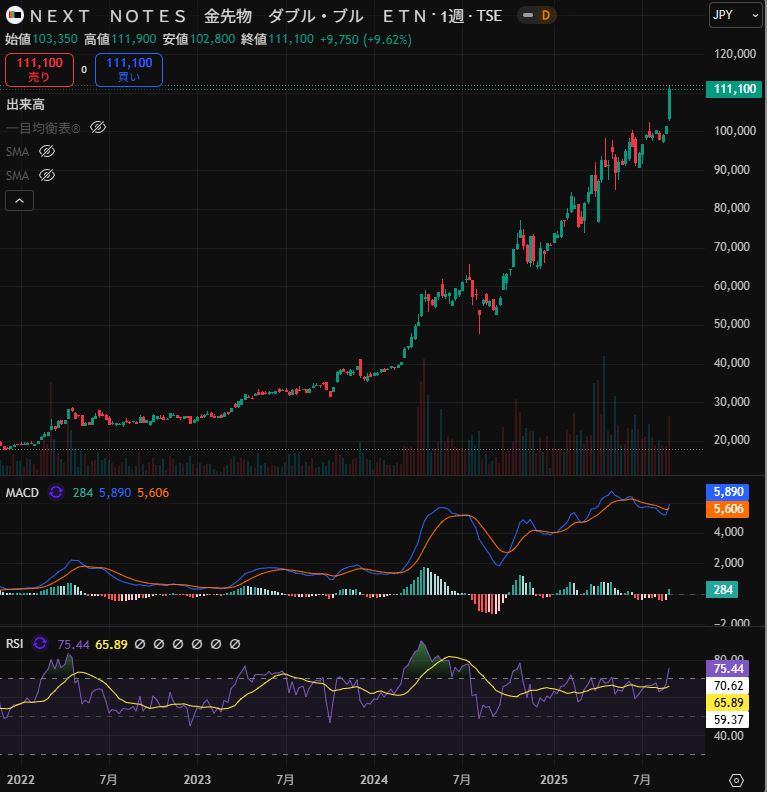The image size is (767, 792).
Task: Select the SMA label directly below 一目均衡表
Action: click(x=18, y=152)
